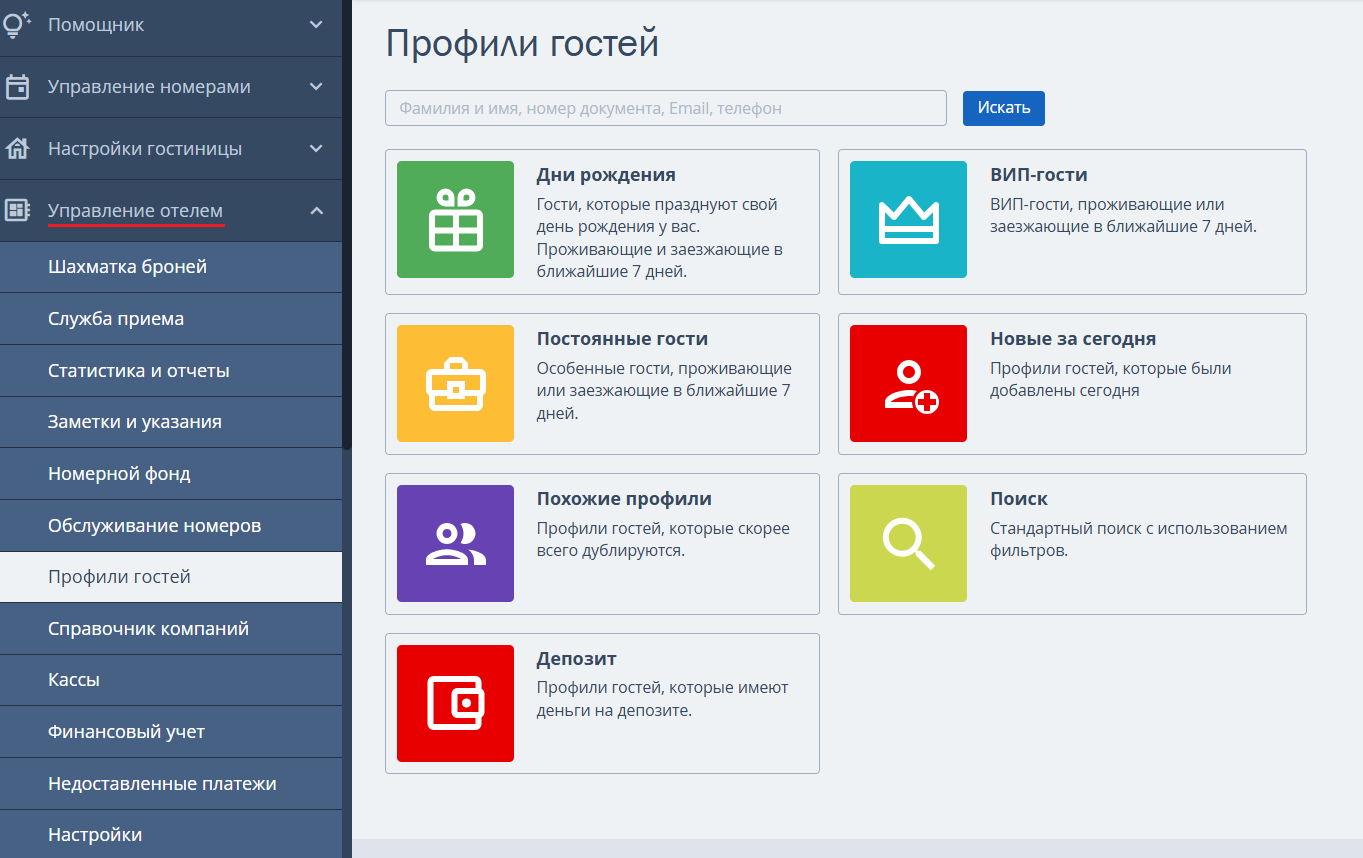Click the Похожие профили heading
The width and height of the screenshot is (1363, 858).
(x=624, y=499)
